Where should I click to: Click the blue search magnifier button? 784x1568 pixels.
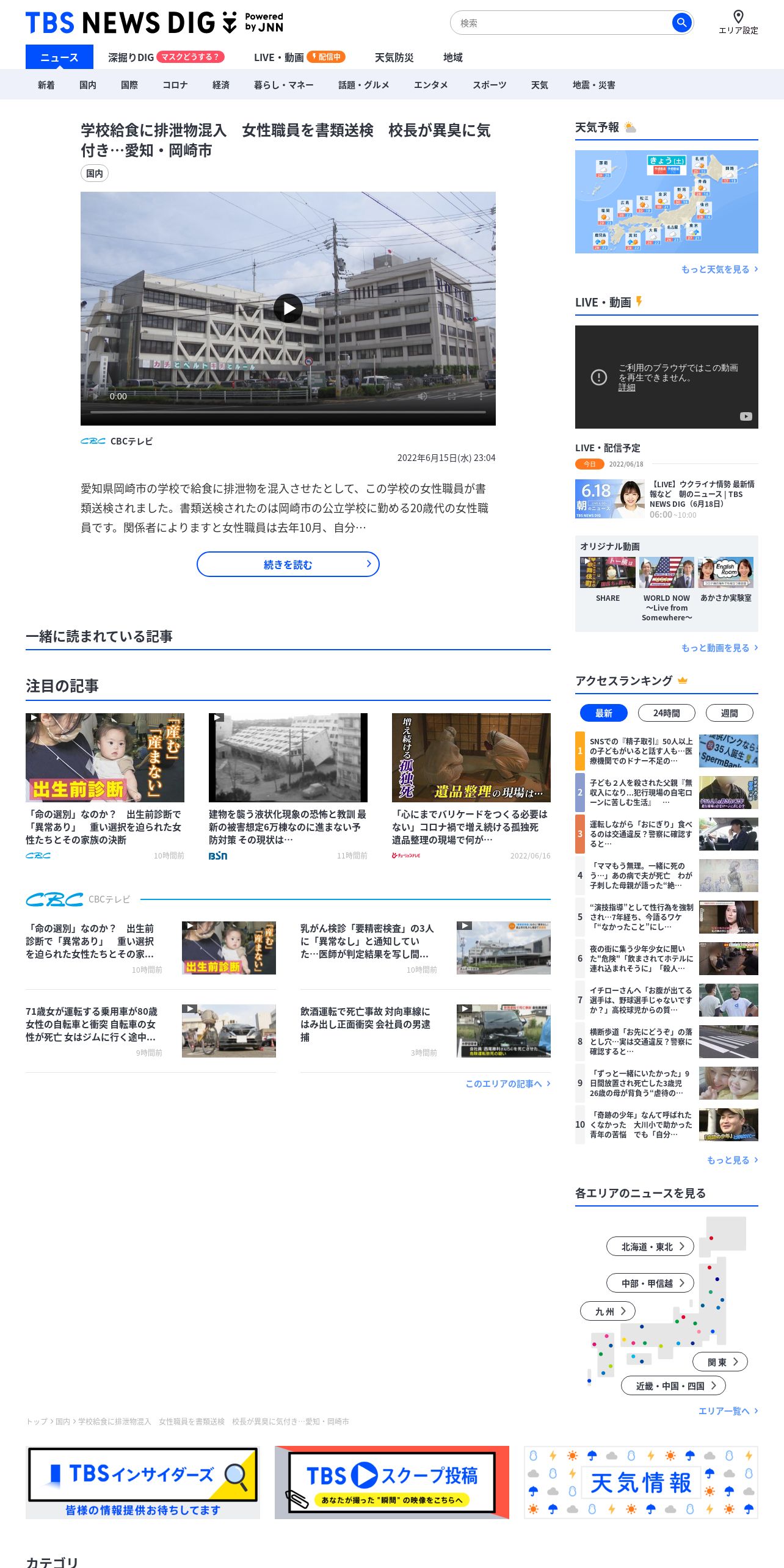tap(681, 23)
